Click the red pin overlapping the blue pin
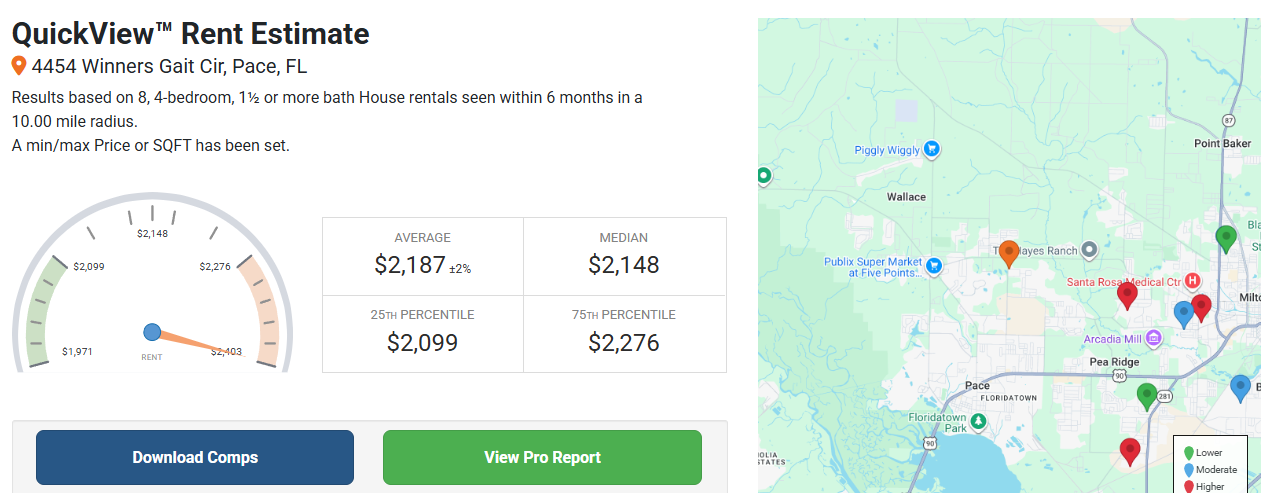 coord(1202,307)
